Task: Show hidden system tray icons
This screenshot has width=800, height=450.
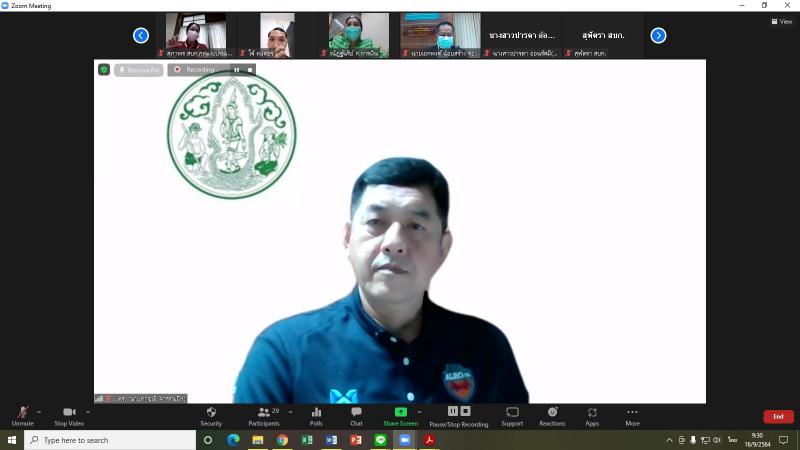Action: (x=669, y=440)
